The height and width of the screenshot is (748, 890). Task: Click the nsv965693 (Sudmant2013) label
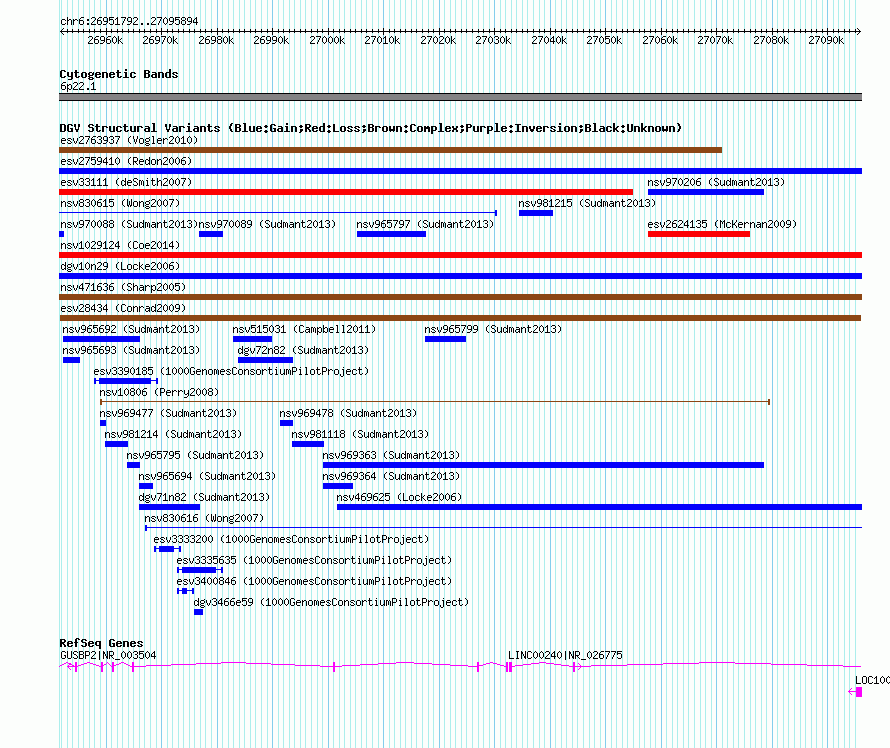click(x=131, y=350)
